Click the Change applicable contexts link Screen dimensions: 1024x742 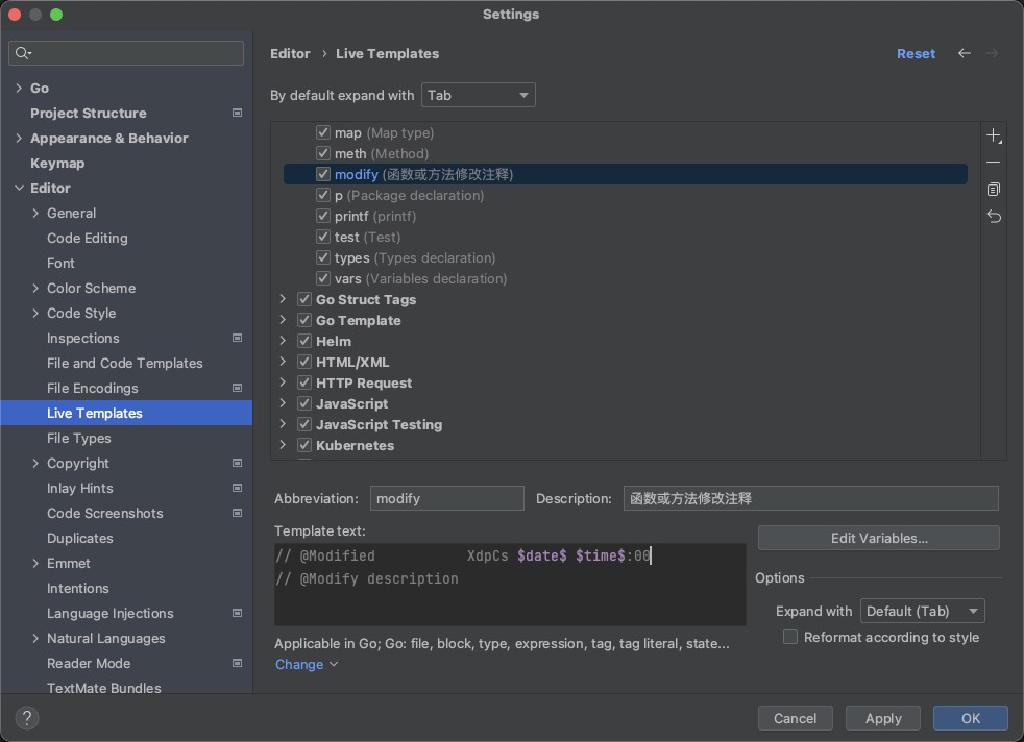299,664
